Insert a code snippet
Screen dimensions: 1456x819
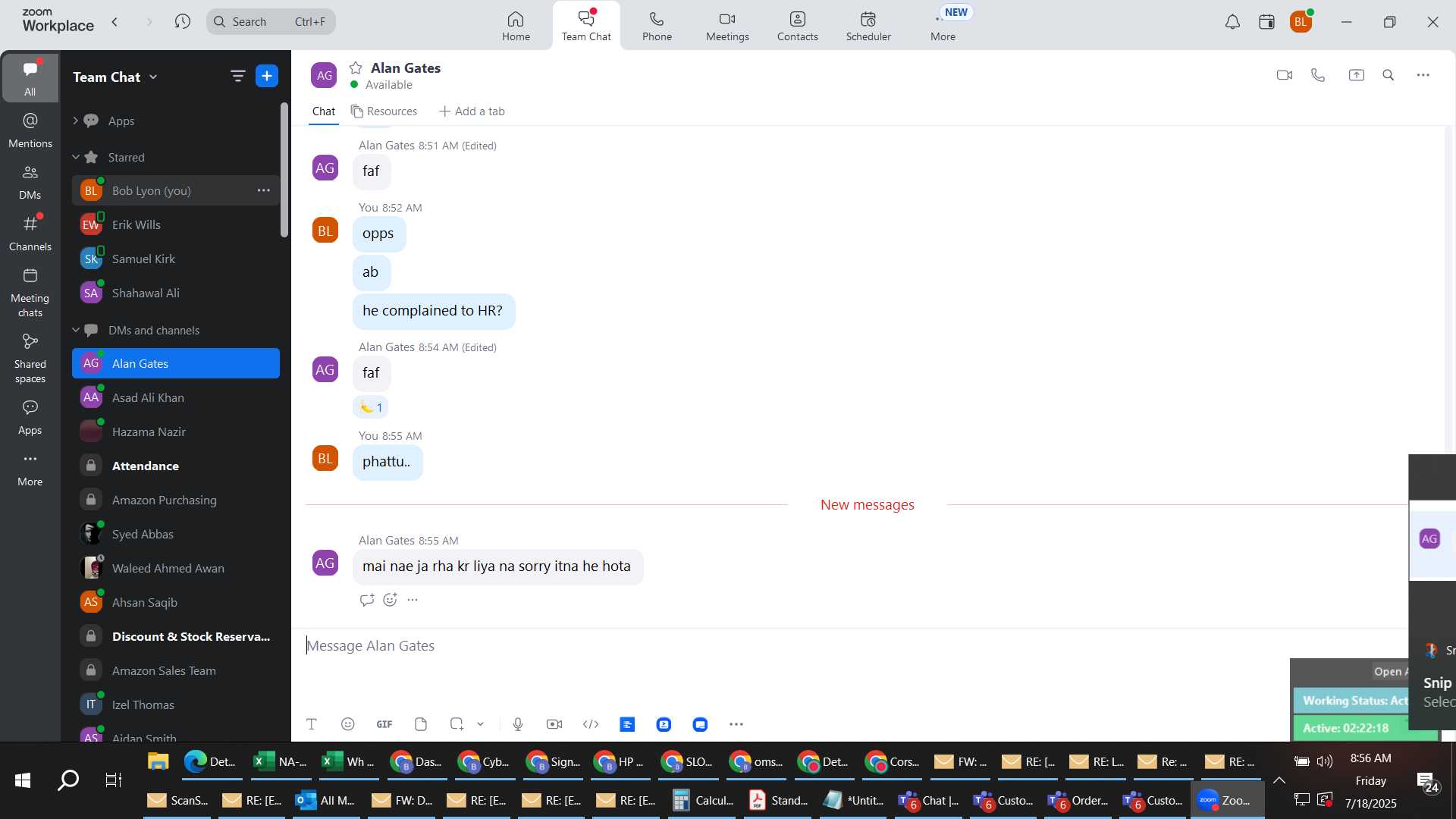click(591, 724)
